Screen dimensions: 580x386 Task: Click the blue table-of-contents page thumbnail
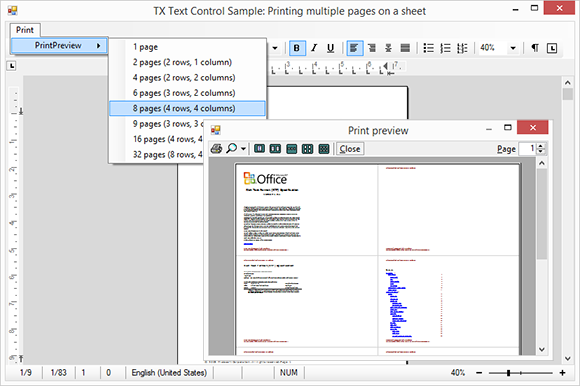click(448, 301)
